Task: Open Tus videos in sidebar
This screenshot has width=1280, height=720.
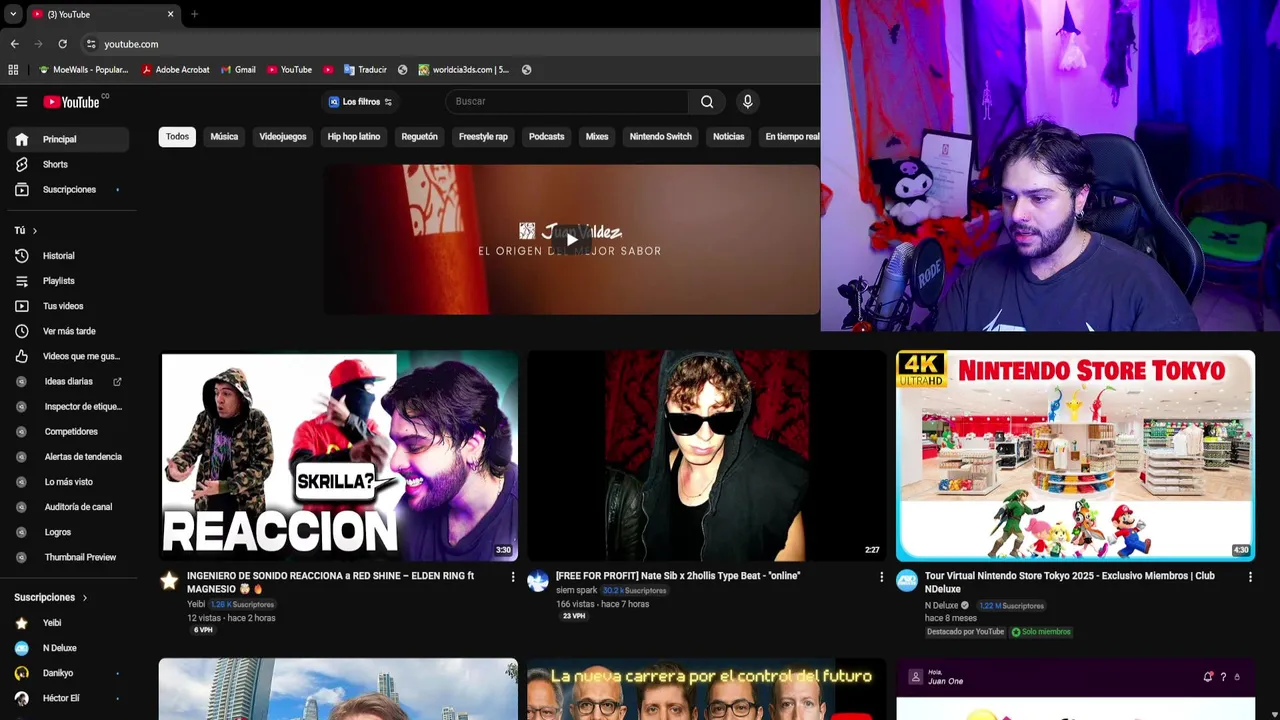Action: click(x=68, y=306)
